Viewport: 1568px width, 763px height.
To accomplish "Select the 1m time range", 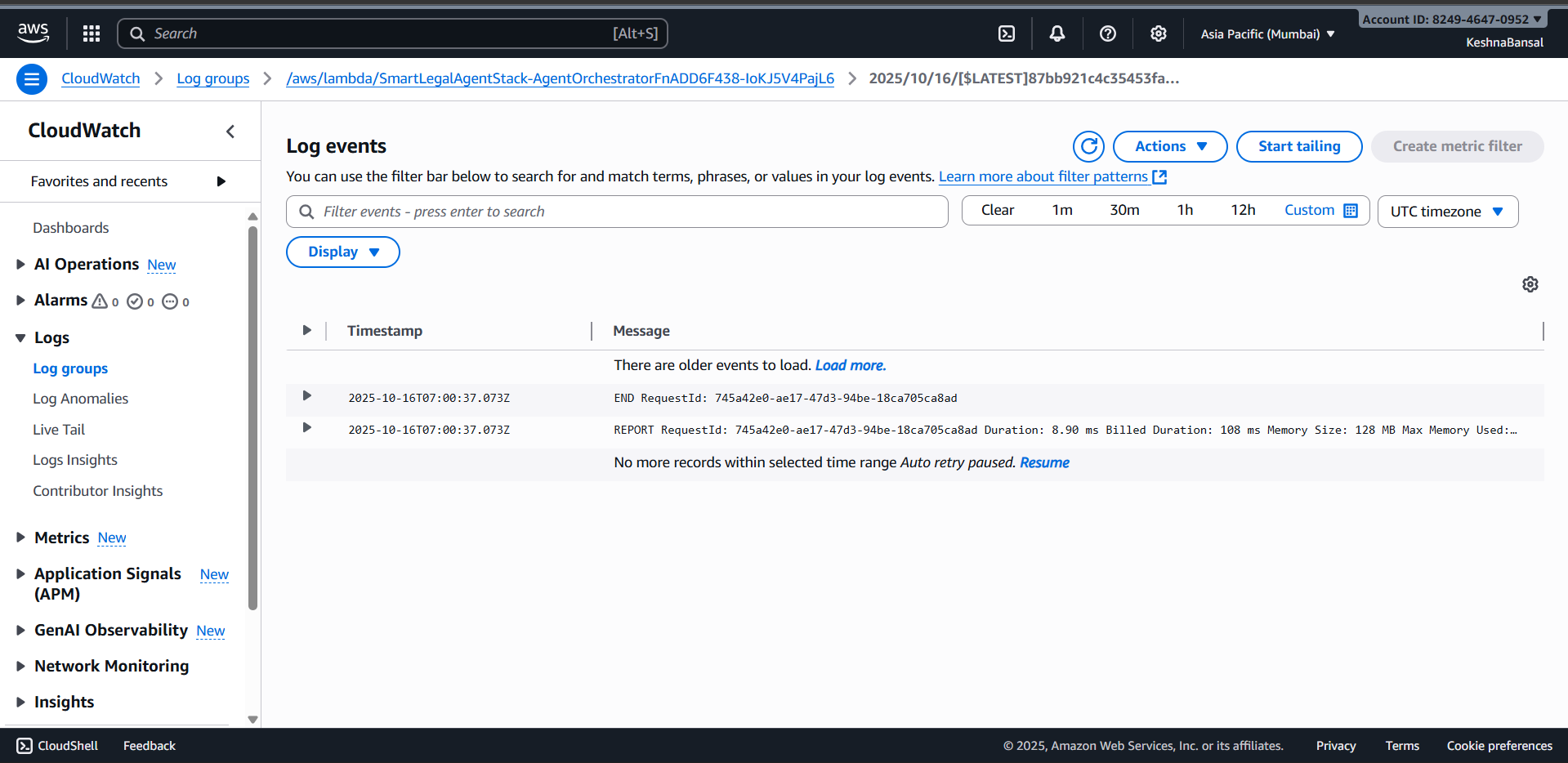I will pyautogui.click(x=1062, y=210).
